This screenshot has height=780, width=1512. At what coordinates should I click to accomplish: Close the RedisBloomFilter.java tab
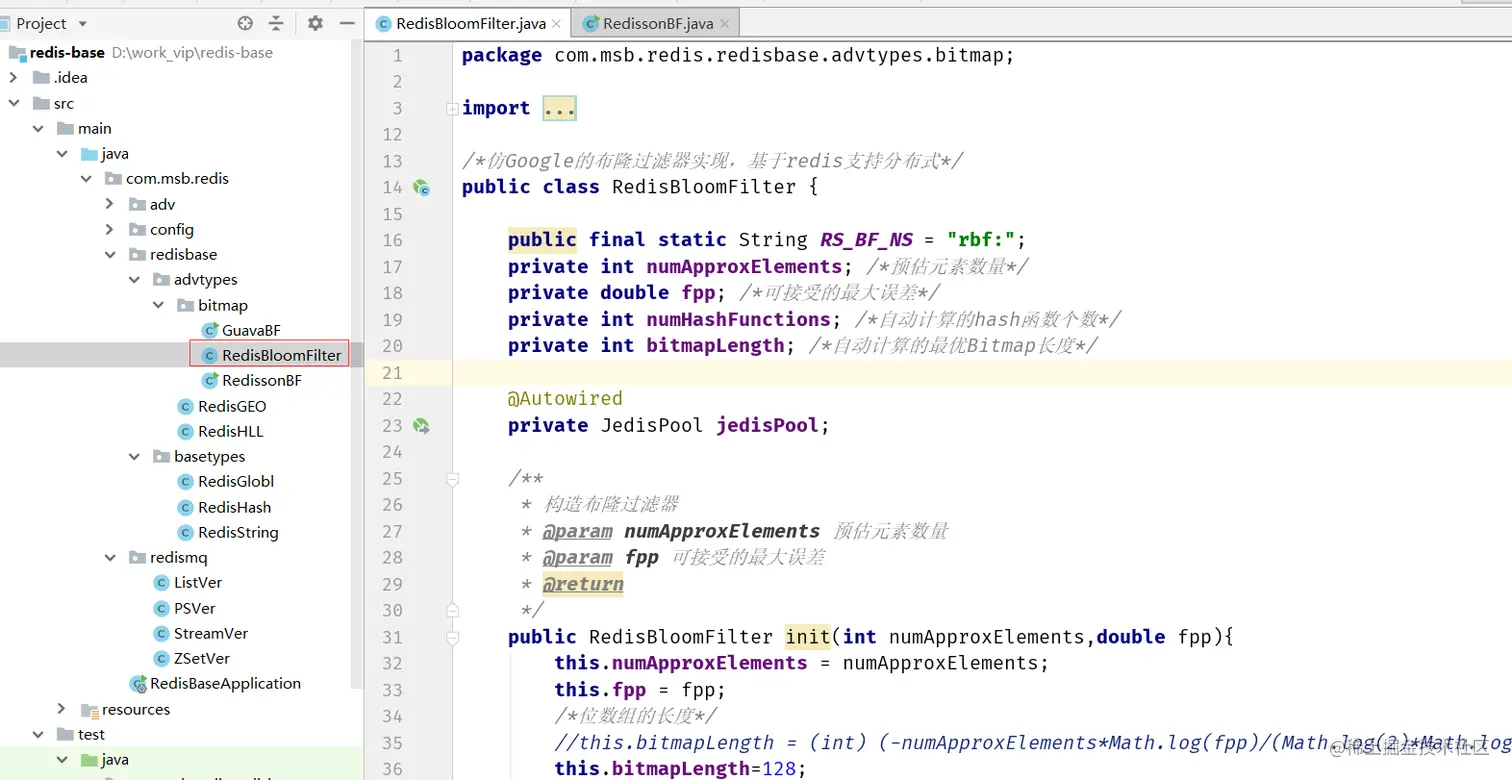click(x=556, y=24)
